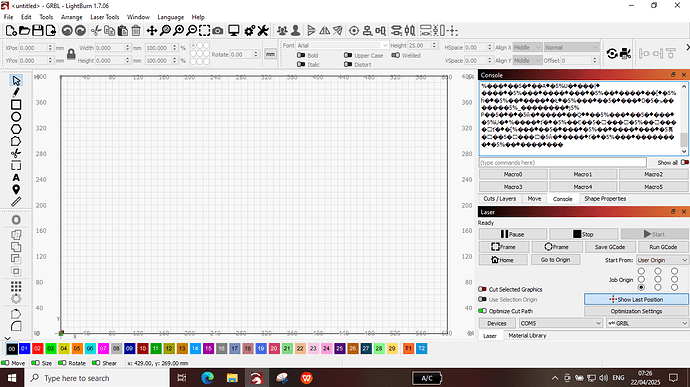Select the Polygon drawing tool
The height and width of the screenshot is (387, 690).
[16, 129]
